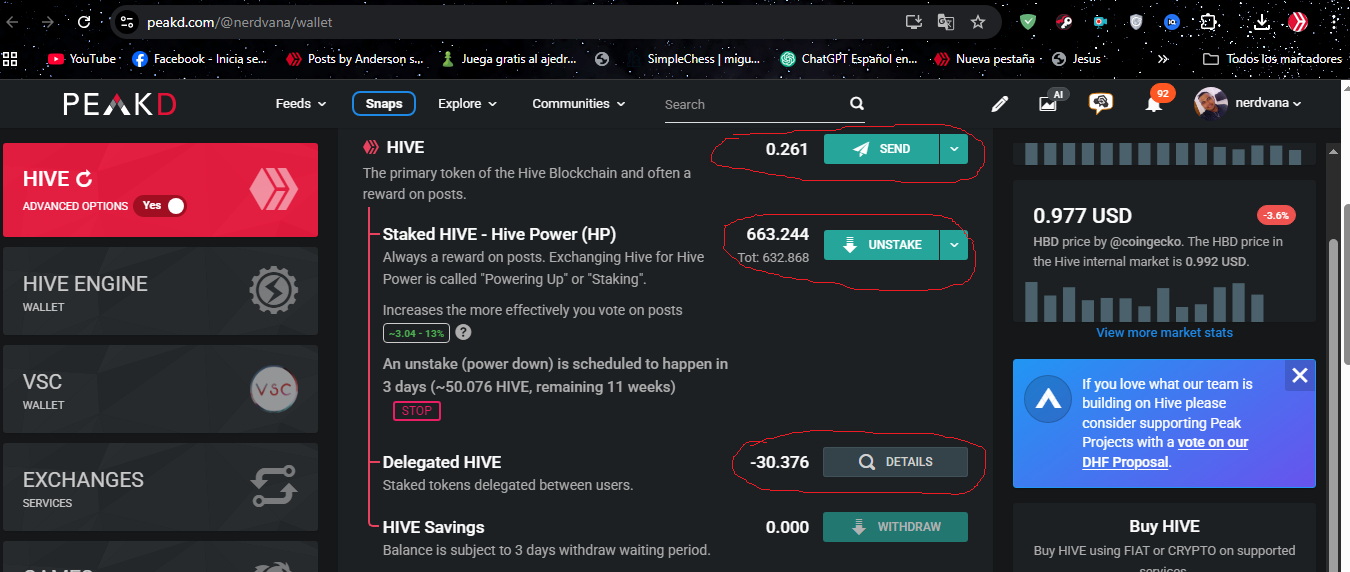Open Juega gratis al ajedrez bookmark
Image resolution: width=1350 pixels, height=572 pixels.
point(509,59)
